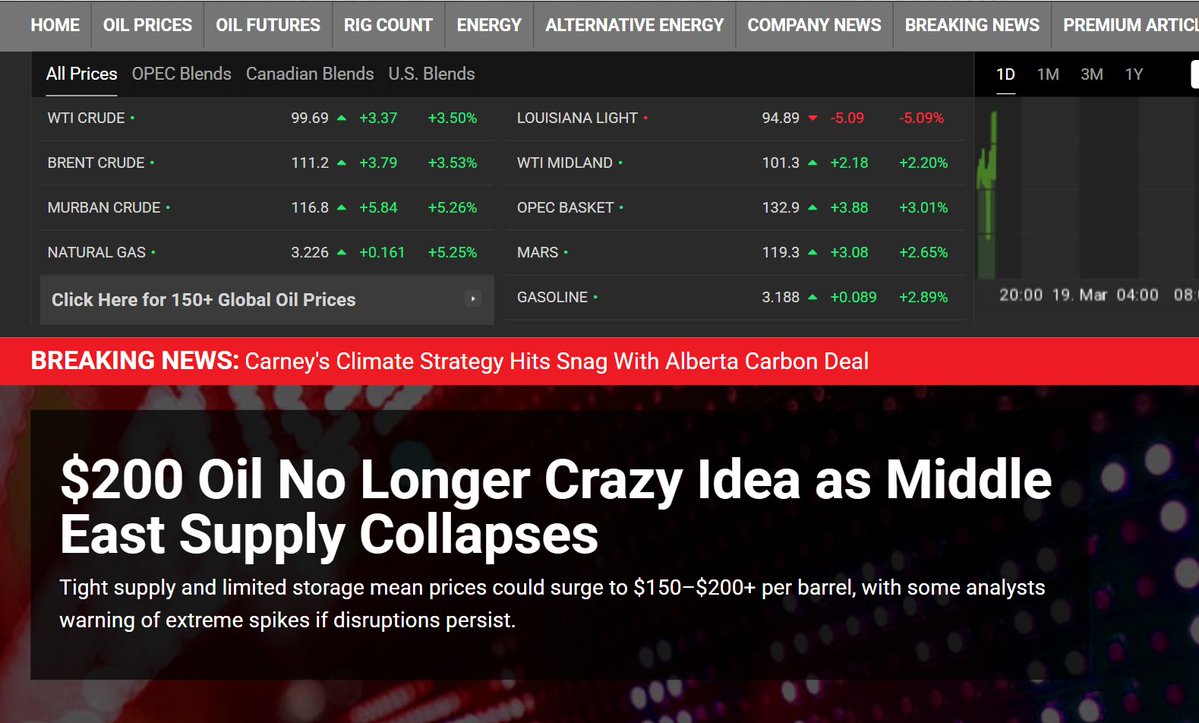Open the HOME navigation item
Image resolution: width=1199 pixels, height=723 pixels.
pyautogui.click(x=55, y=25)
